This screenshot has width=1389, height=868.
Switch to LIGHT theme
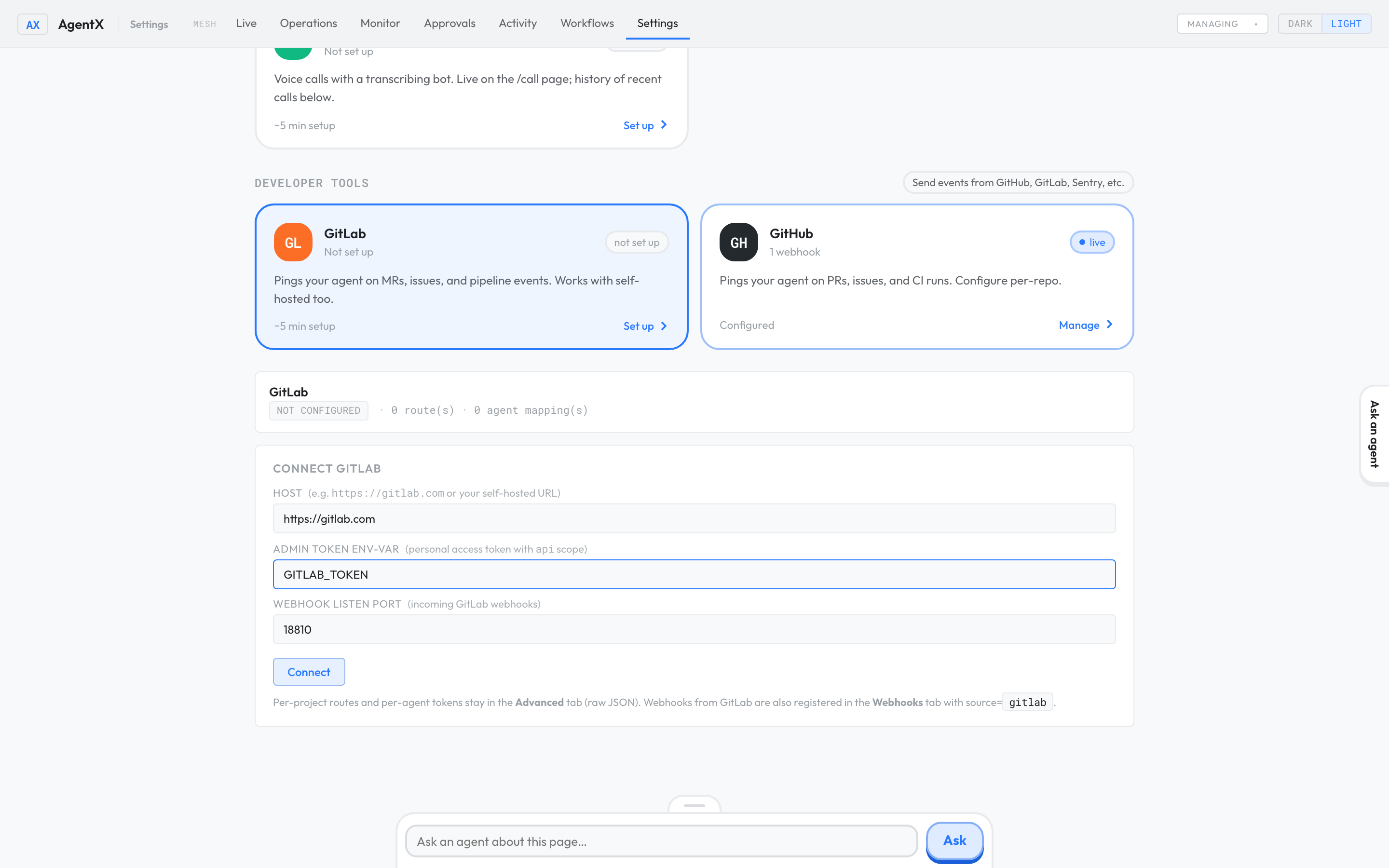click(x=1346, y=24)
